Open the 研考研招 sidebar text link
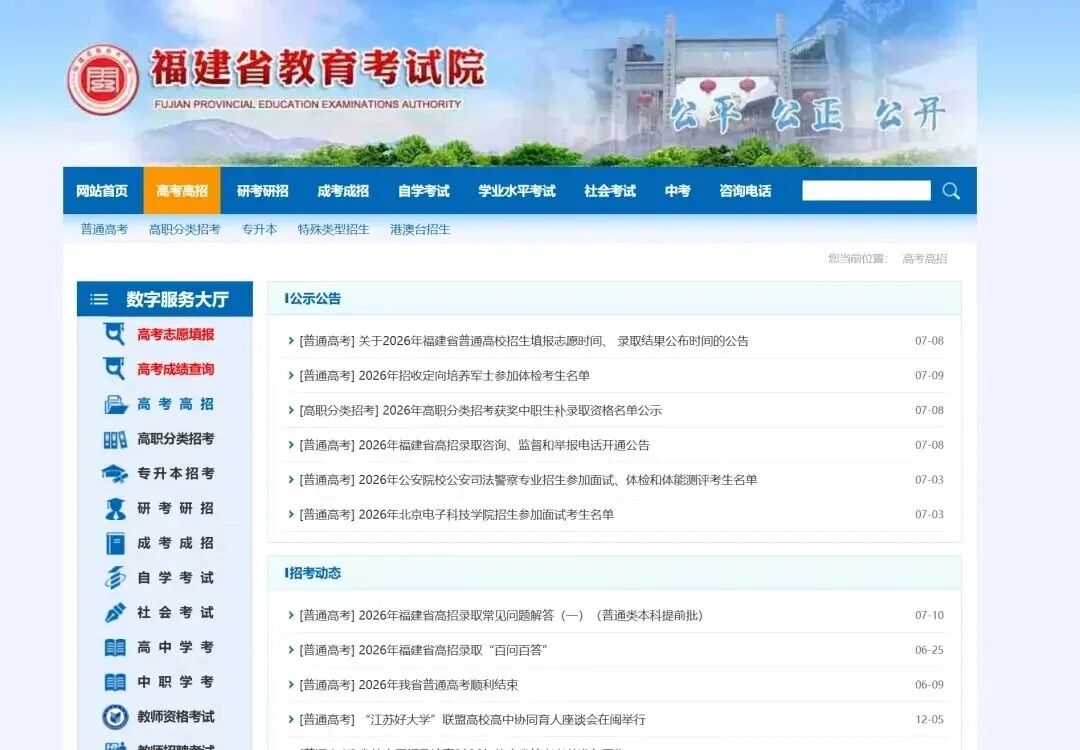The width and height of the screenshot is (1080, 750). [176, 508]
